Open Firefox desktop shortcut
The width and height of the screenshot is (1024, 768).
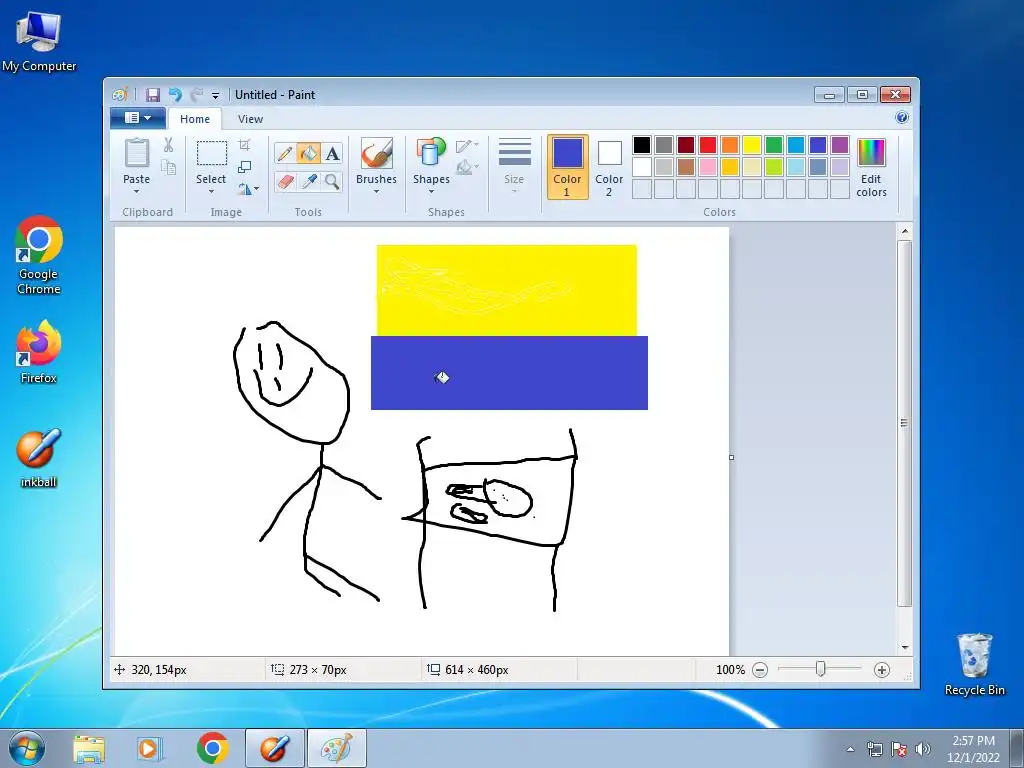pos(39,351)
